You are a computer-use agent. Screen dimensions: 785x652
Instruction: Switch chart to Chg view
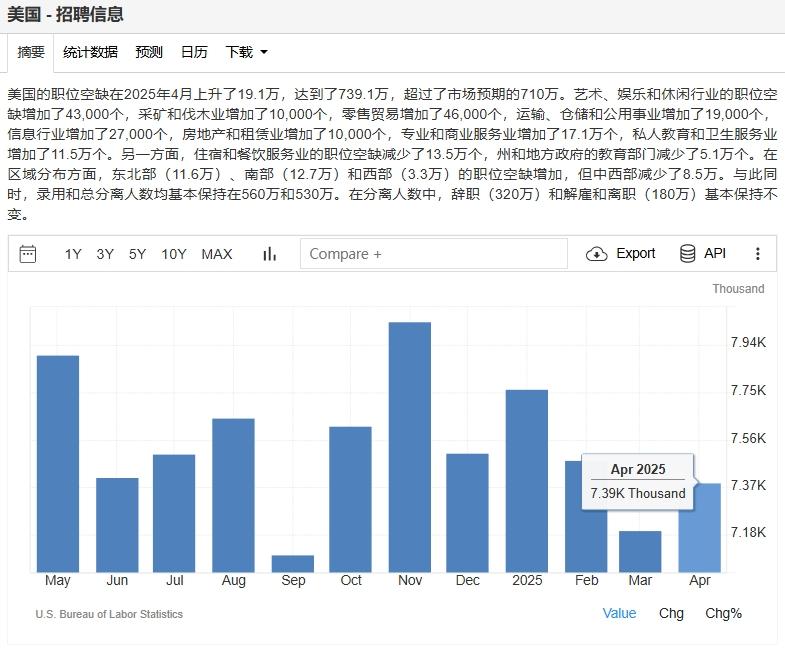(671, 613)
